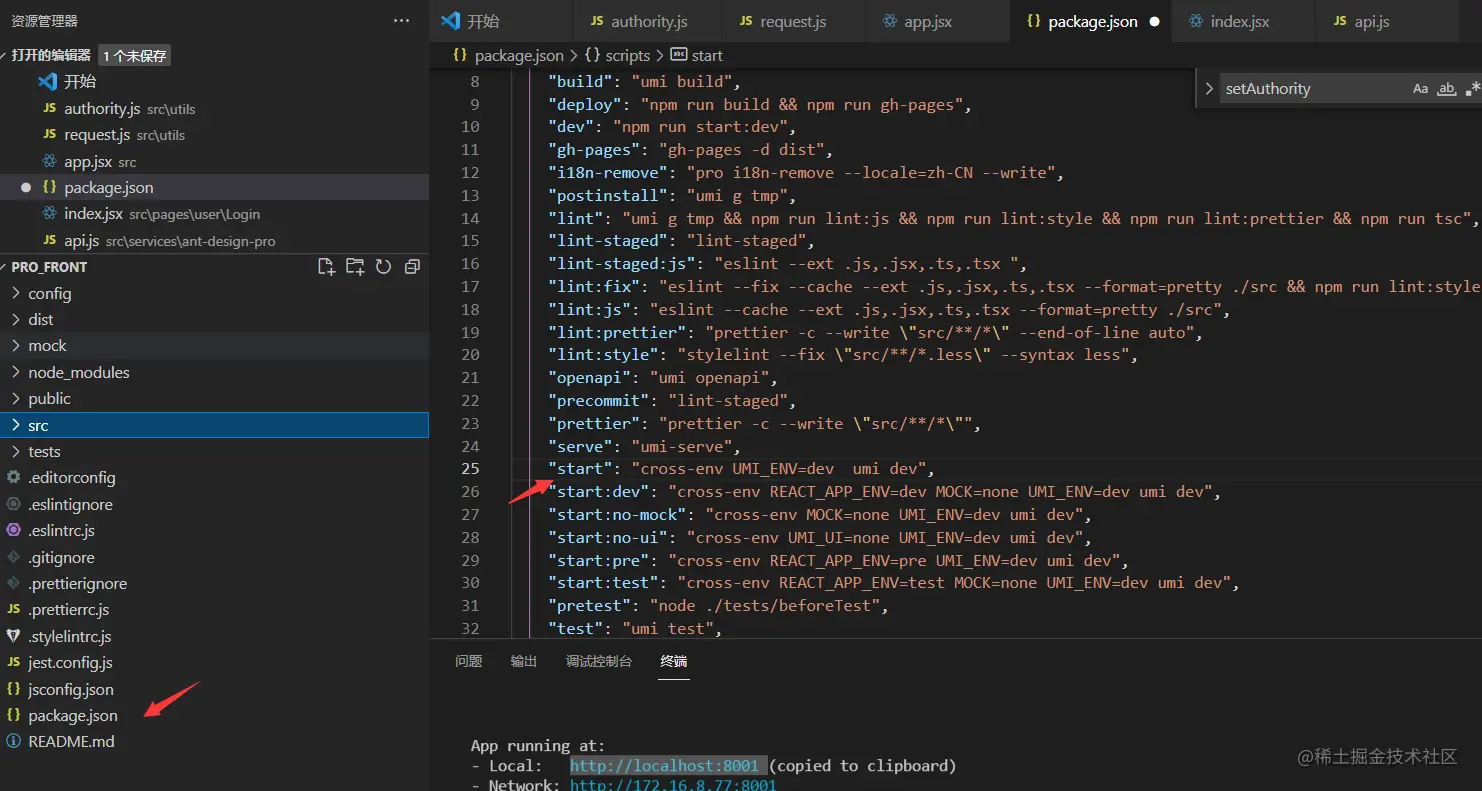Open the explorer more actions ellipsis menu
Image resolution: width=1482 pixels, height=791 pixels.
(x=401, y=20)
